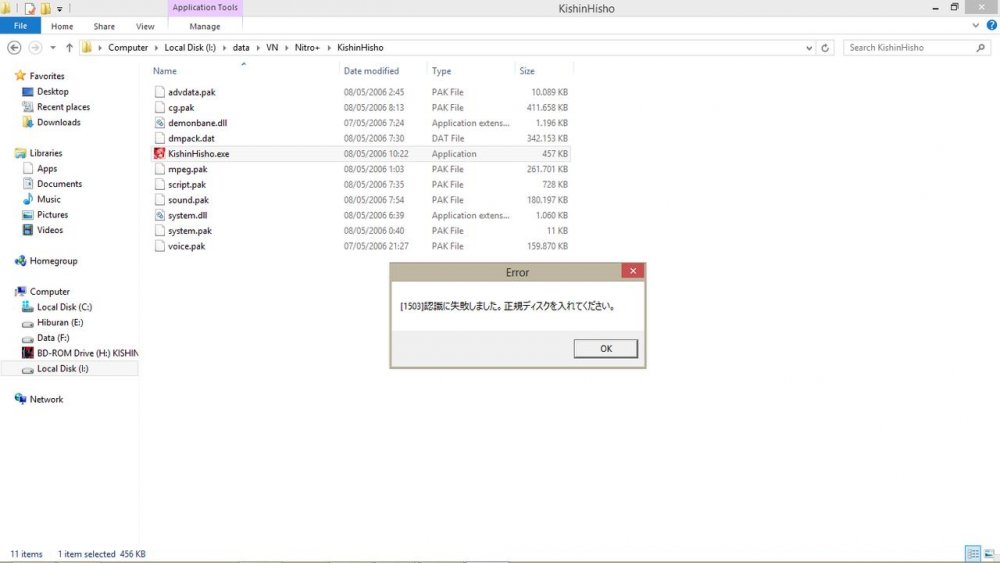Expand the ribbon with the chevron
The image size is (1000, 563).
(x=976, y=26)
